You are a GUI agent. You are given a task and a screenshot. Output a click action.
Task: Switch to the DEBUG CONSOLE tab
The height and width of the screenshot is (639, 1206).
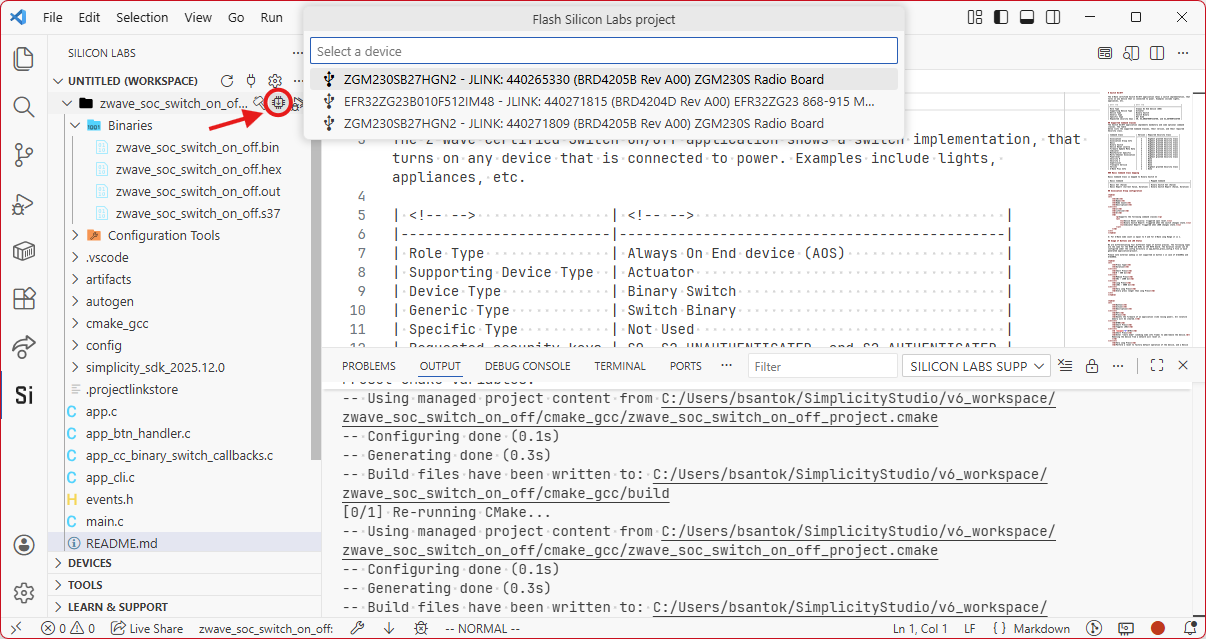pyautogui.click(x=528, y=366)
